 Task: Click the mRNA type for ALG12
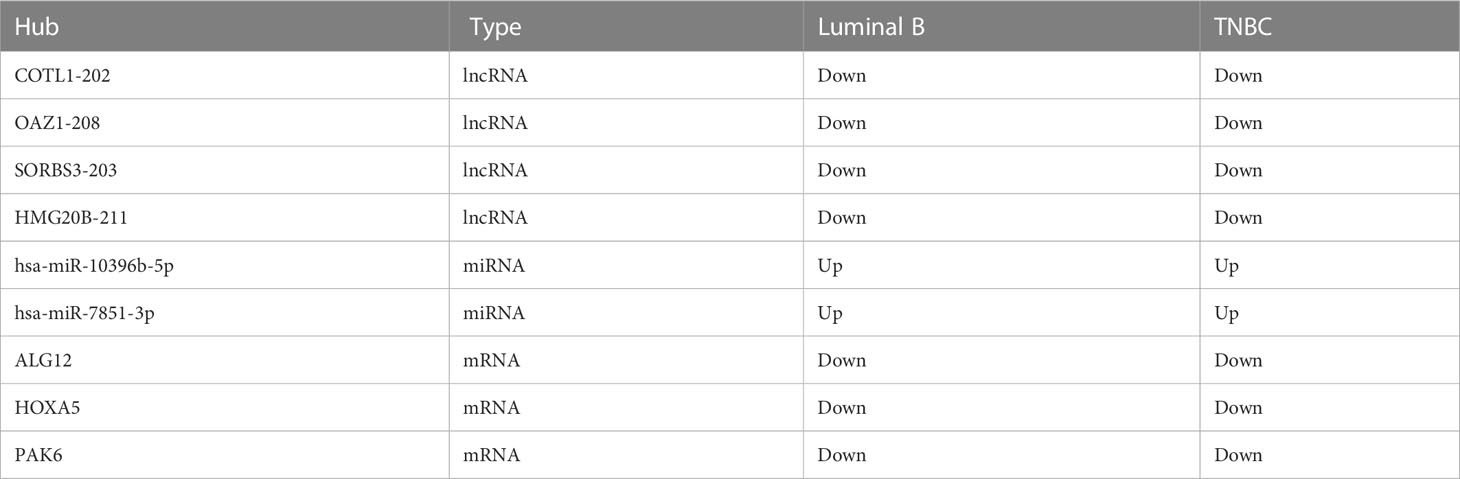[x=495, y=361]
